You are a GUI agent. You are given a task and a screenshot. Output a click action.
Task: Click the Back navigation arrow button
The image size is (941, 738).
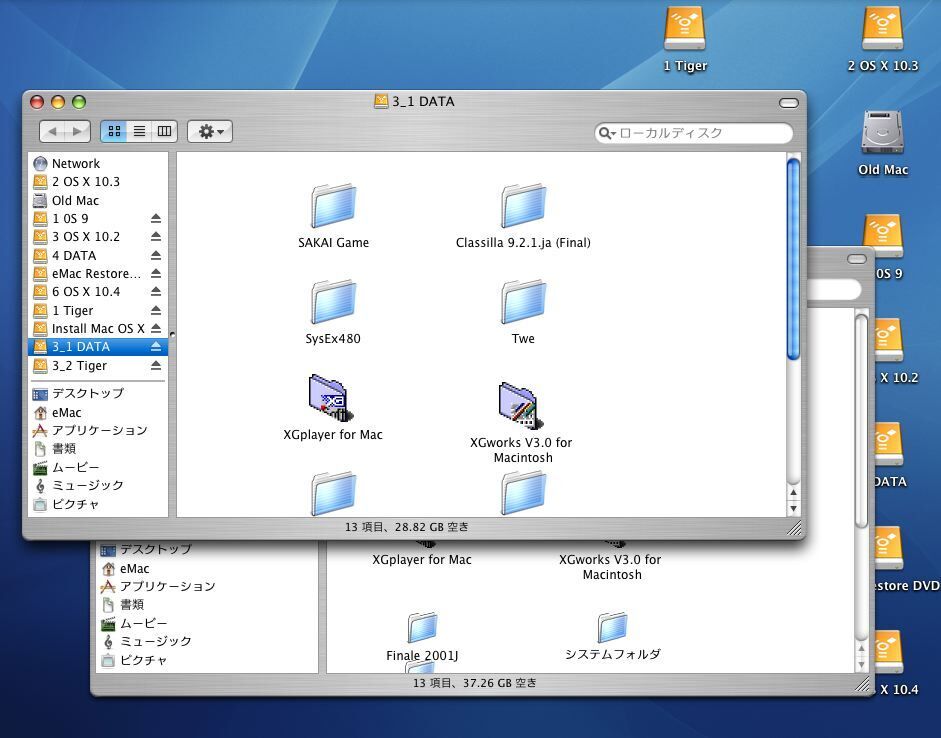pos(53,131)
